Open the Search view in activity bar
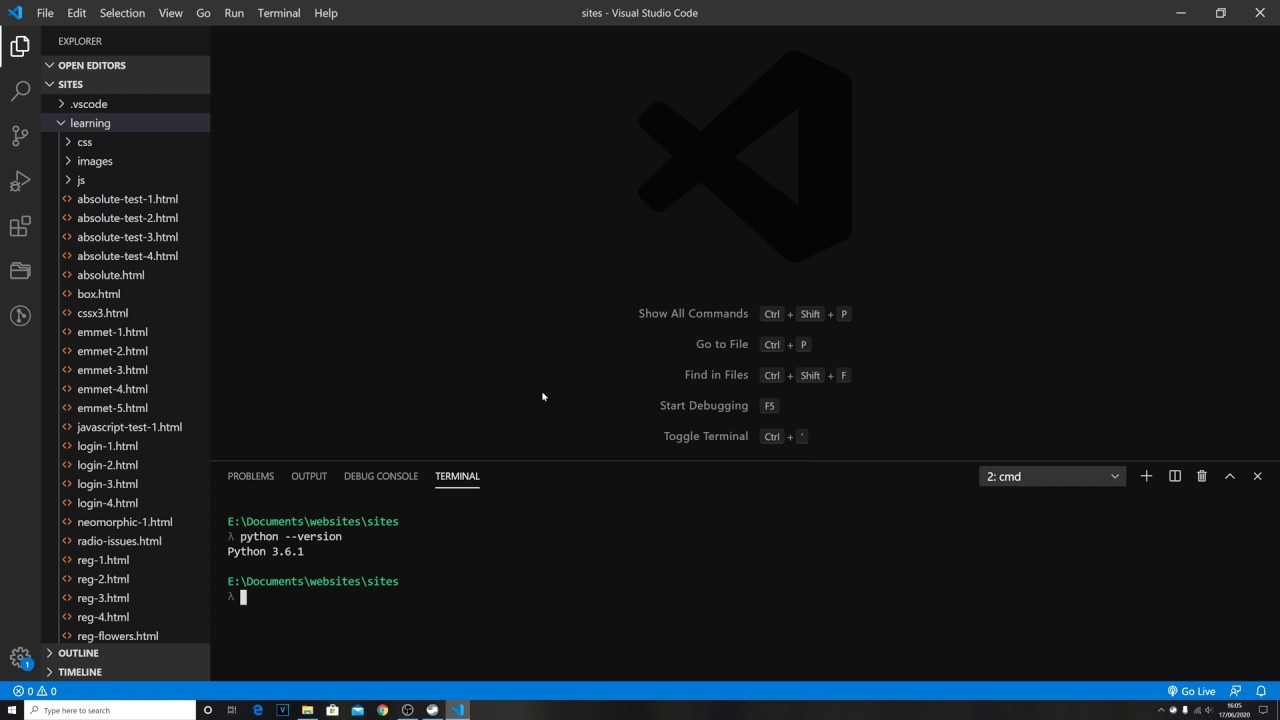Screen dimensions: 1280x720 click(20, 91)
